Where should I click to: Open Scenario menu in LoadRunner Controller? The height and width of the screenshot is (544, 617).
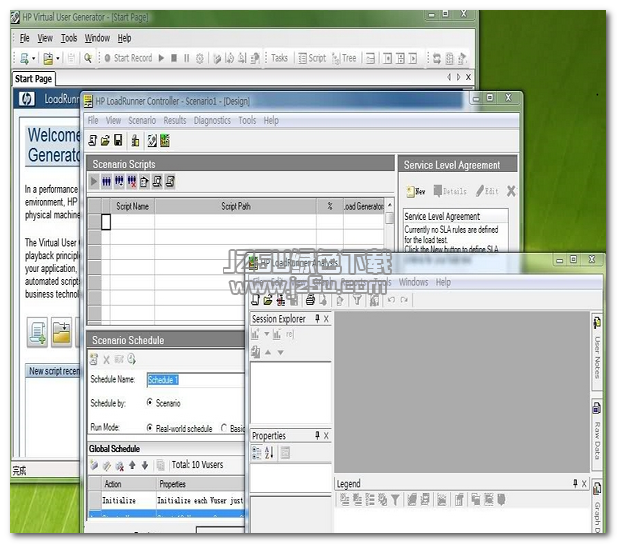click(x=142, y=120)
